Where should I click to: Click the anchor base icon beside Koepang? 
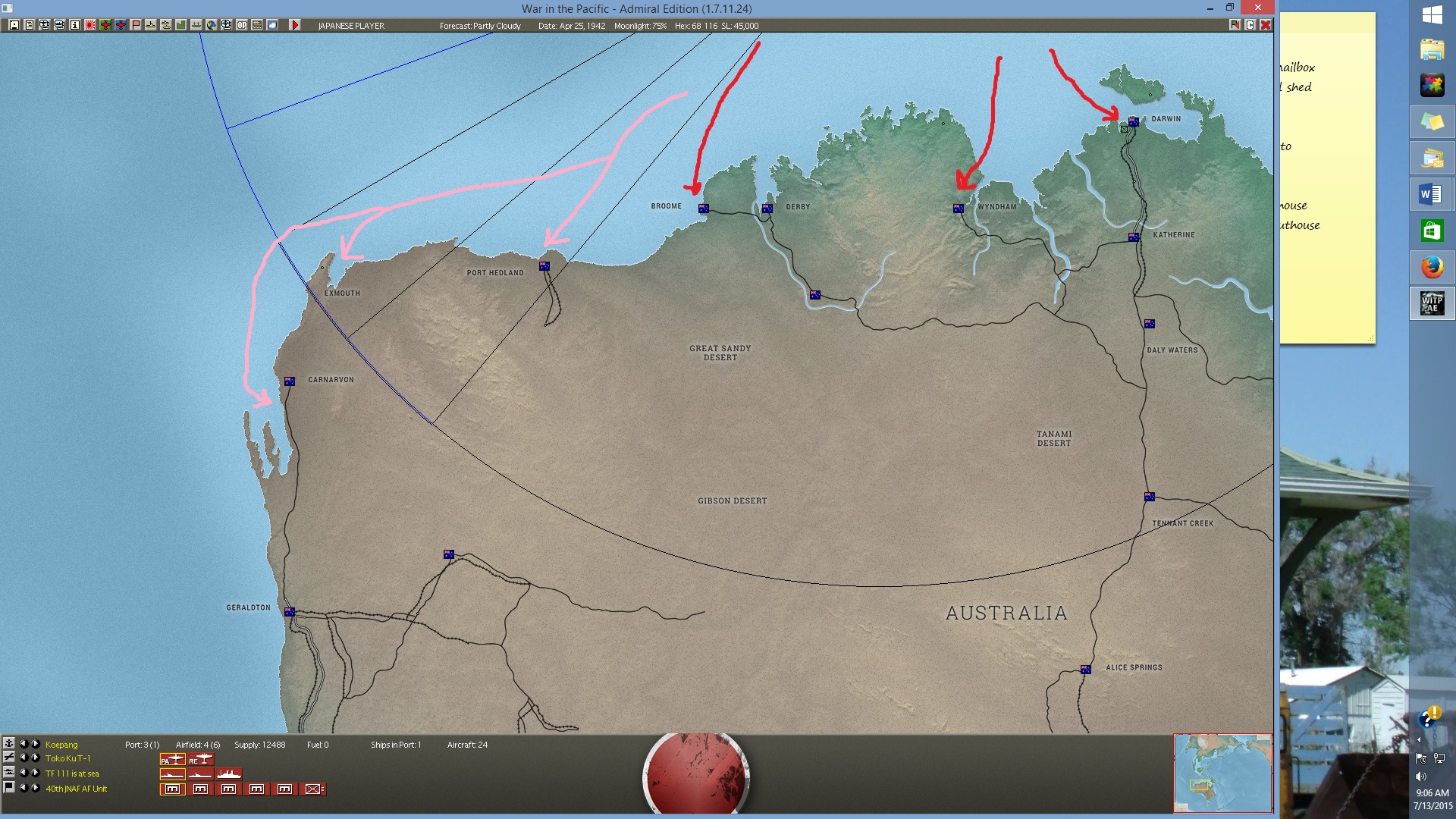[x=9, y=744]
